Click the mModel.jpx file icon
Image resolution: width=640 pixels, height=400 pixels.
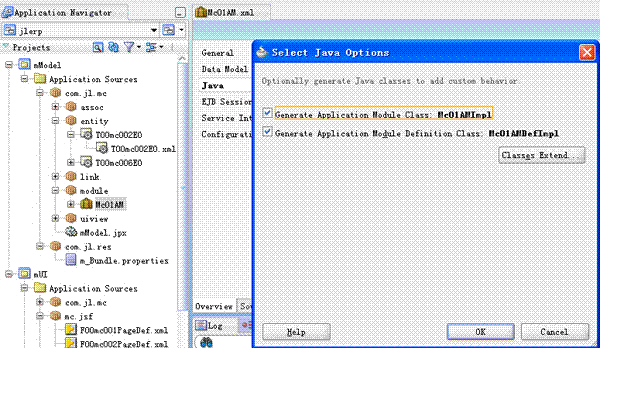[x=71, y=232]
